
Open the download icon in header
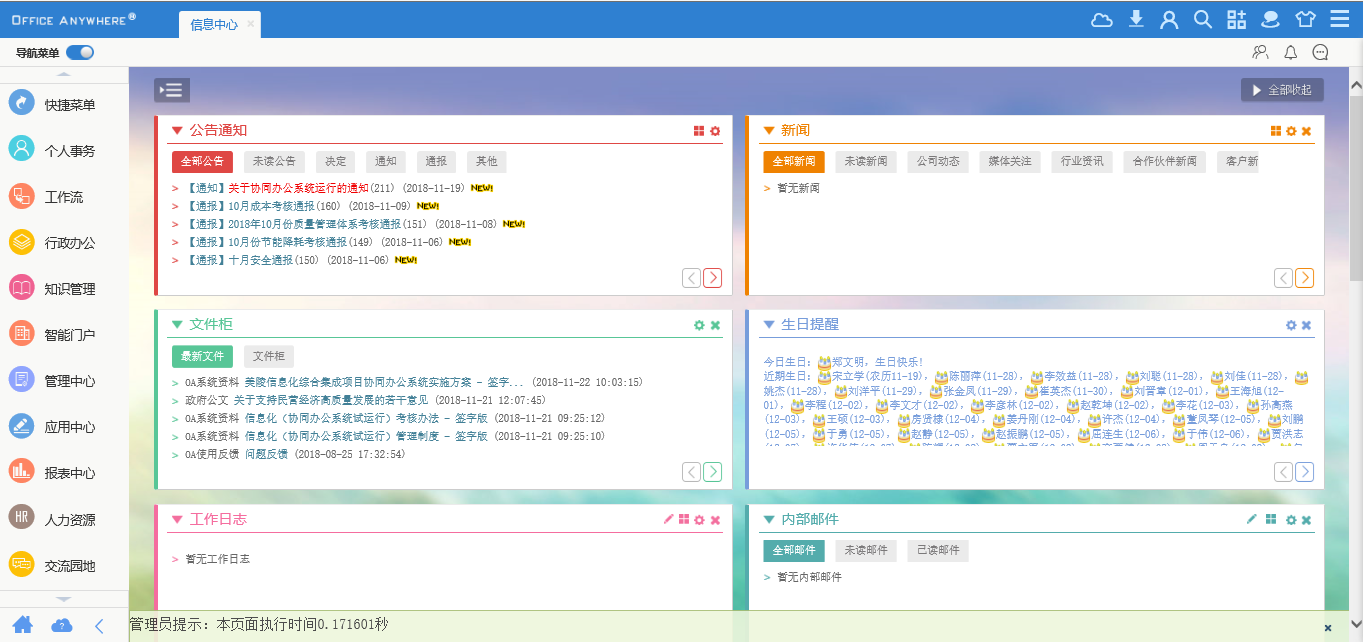click(1136, 19)
